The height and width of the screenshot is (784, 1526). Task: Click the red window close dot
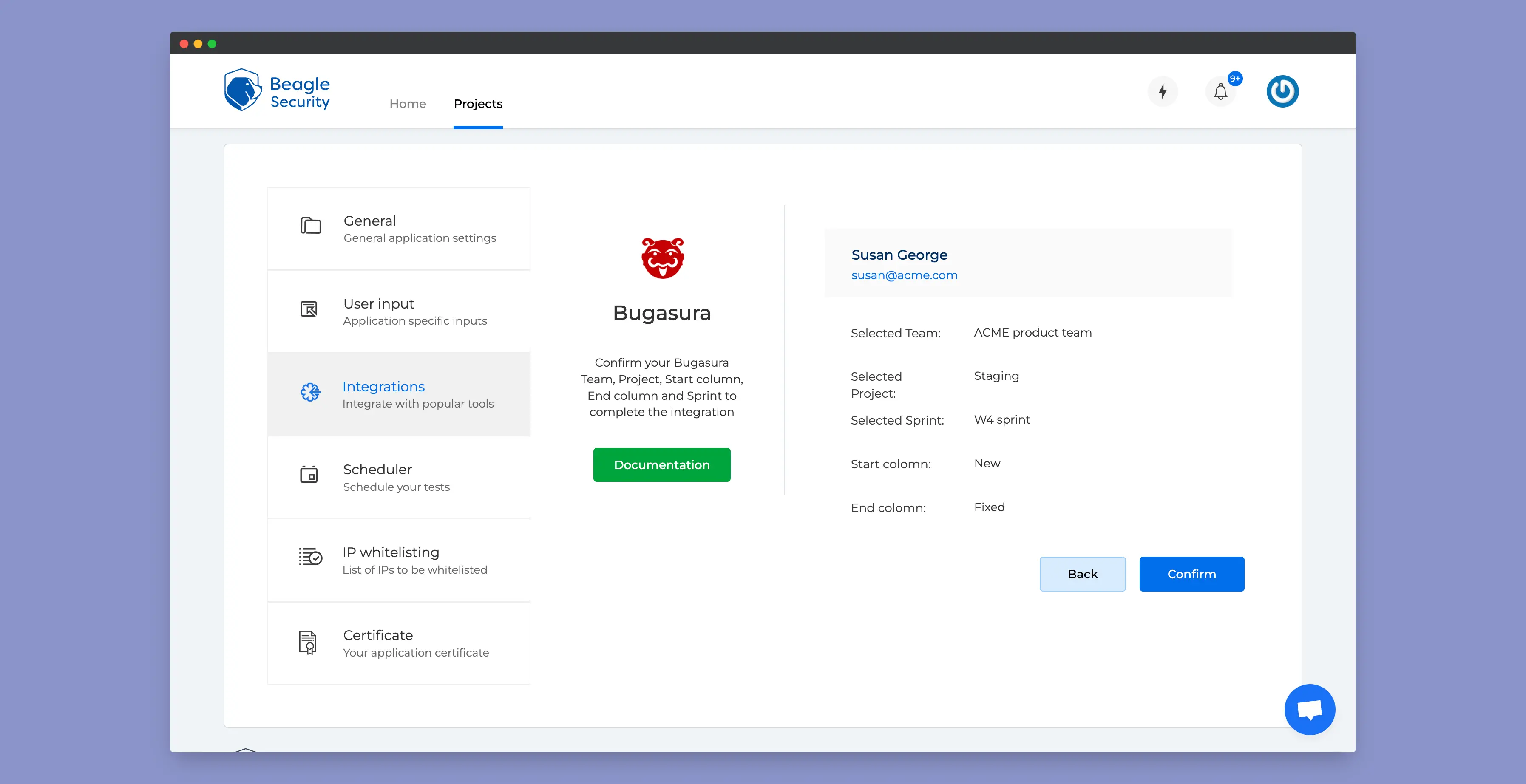tap(184, 44)
